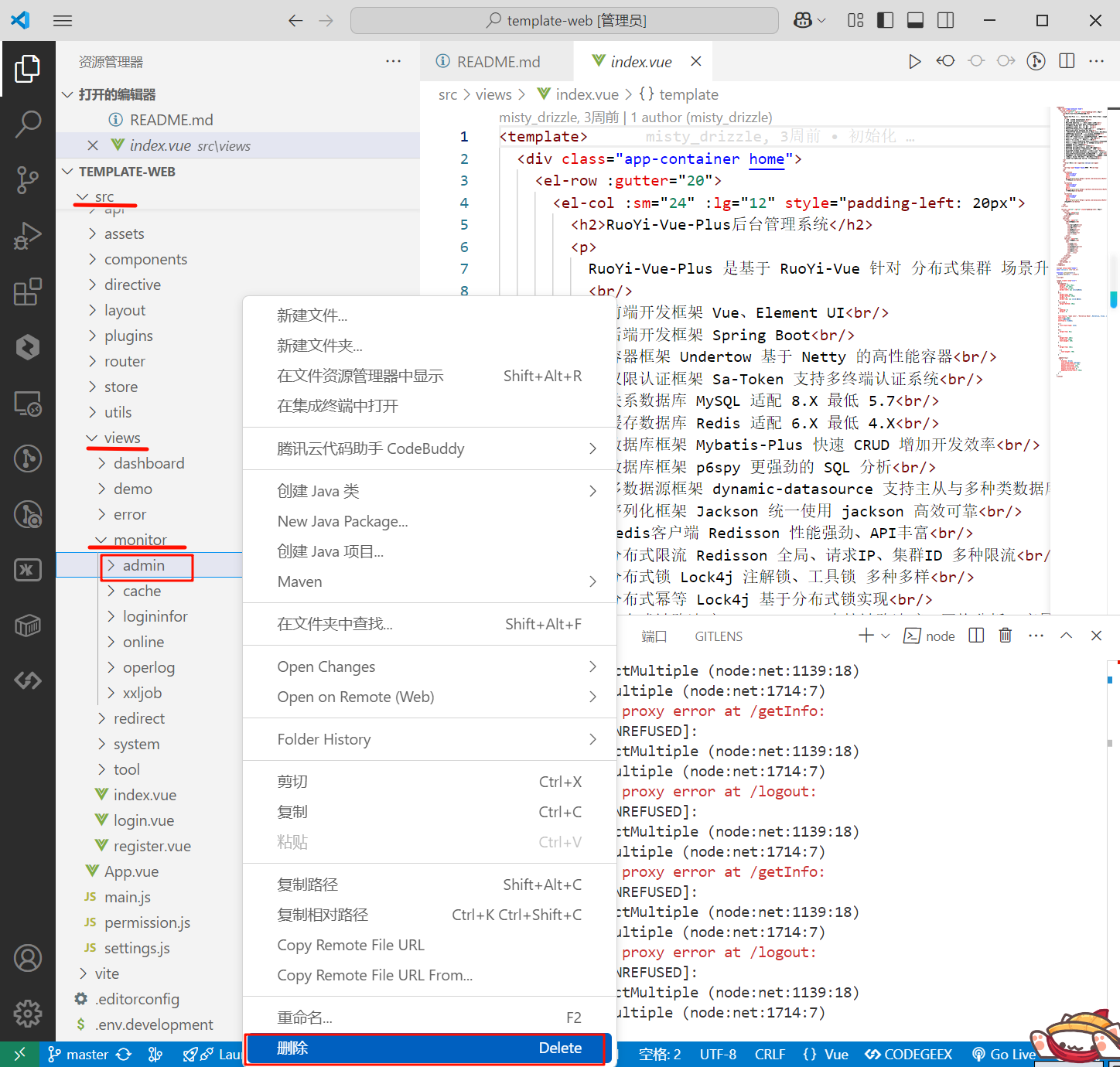
Task: Click Go Live in the status bar
Action: (1004, 1054)
